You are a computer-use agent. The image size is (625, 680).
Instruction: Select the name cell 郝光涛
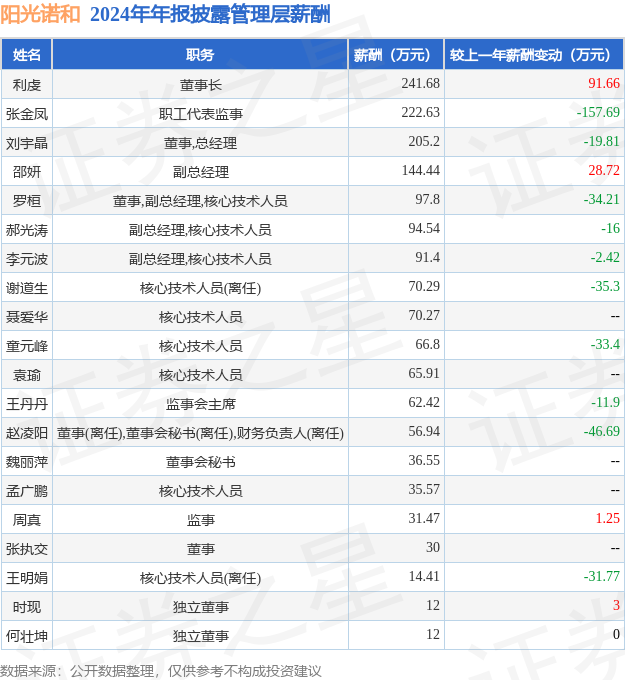pyautogui.click(x=26, y=230)
